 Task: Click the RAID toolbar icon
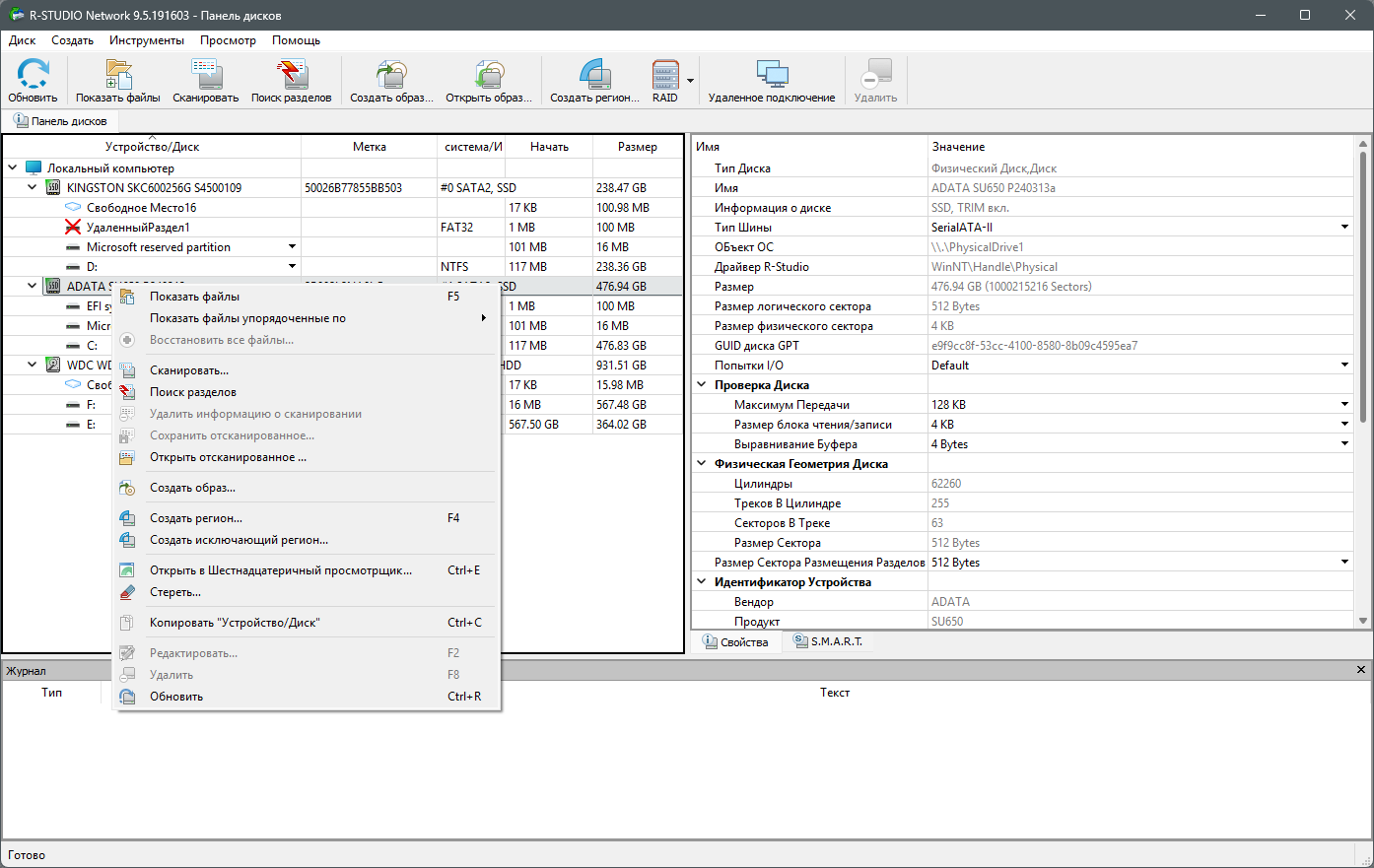coord(665,75)
